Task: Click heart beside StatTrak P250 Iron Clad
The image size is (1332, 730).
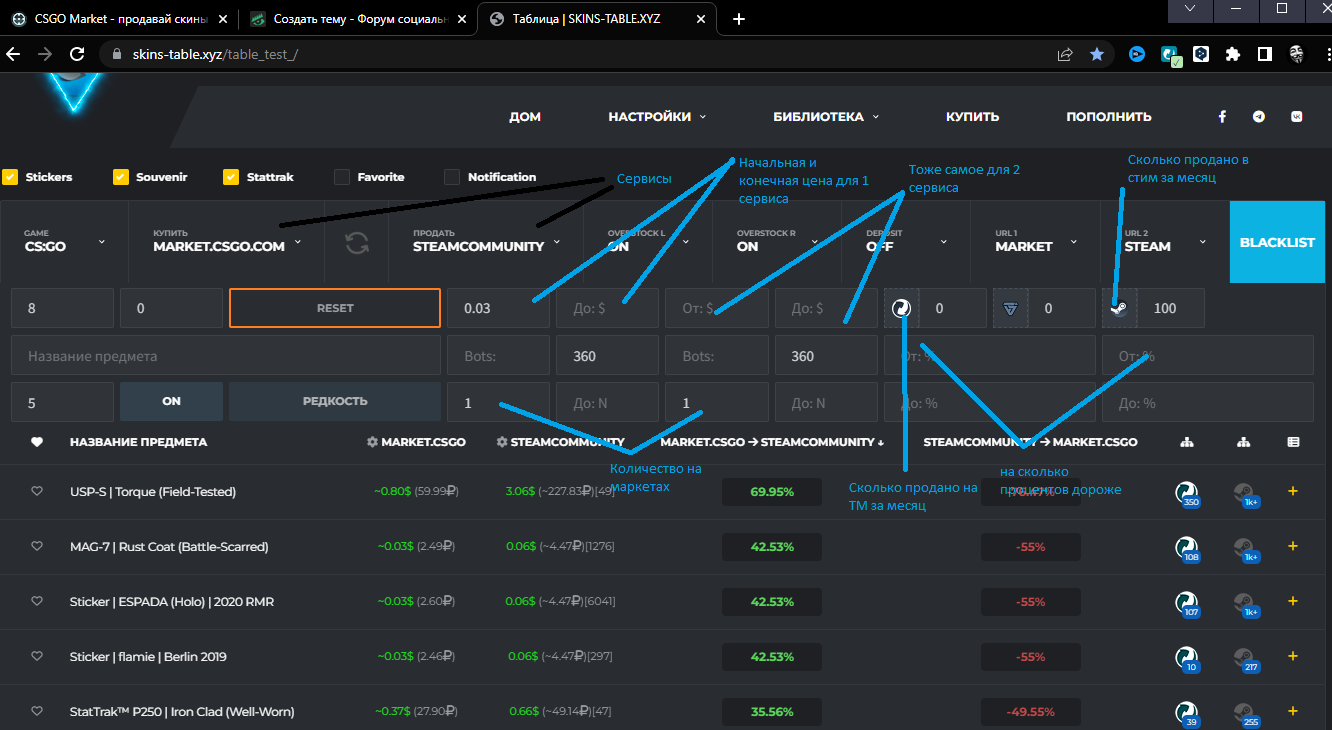Action: click(x=37, y=711)
